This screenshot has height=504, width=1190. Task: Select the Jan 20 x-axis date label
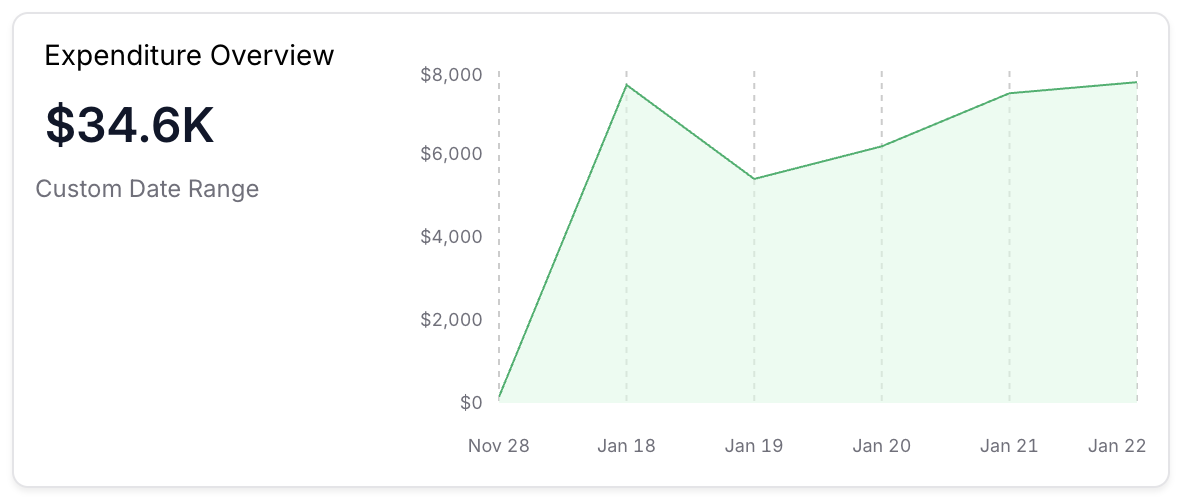pos(882,446)
